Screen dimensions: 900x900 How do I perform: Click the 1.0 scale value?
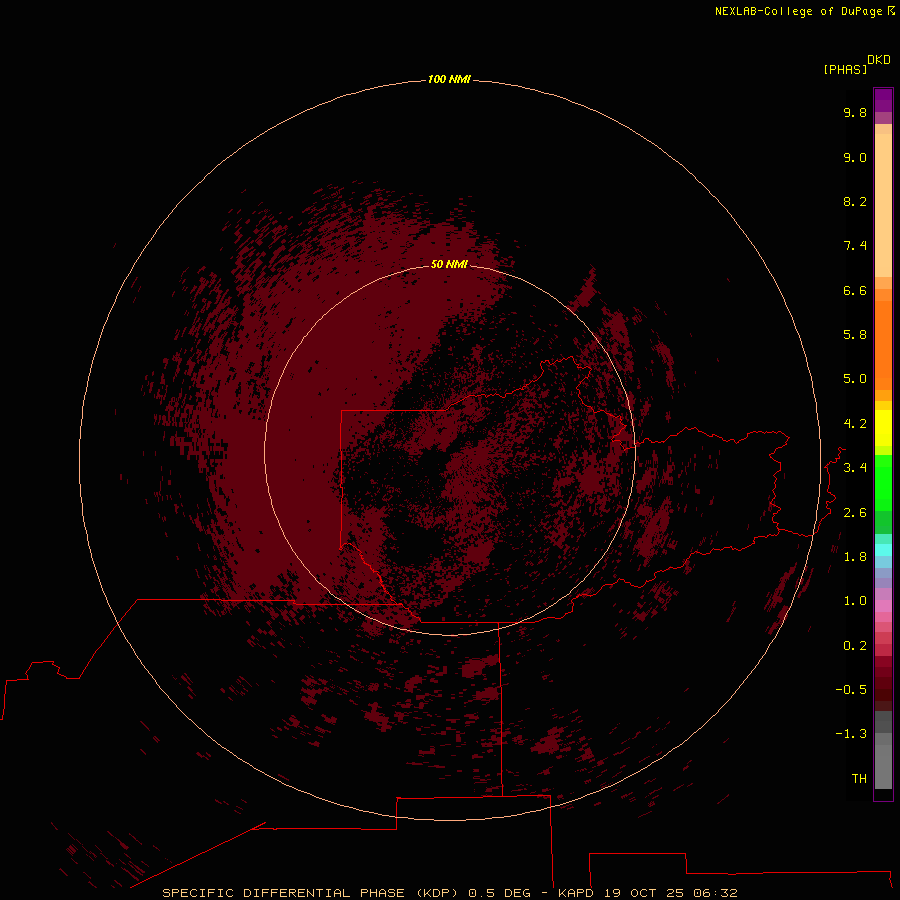(855, 601)
